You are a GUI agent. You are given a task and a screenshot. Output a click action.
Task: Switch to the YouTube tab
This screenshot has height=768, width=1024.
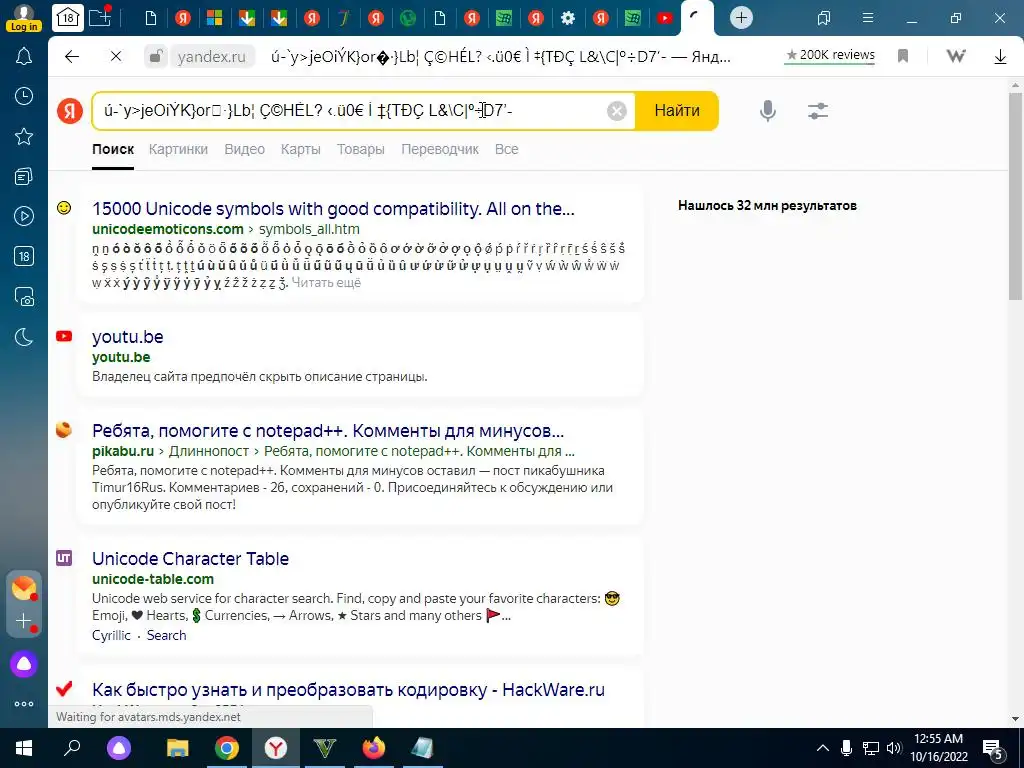(x=665, y=18)
